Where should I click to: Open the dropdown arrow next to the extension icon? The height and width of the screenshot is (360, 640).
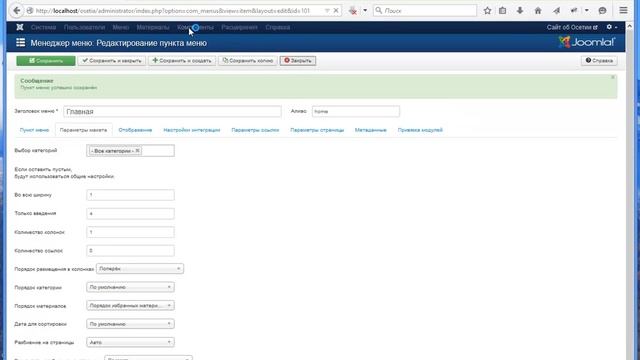click(365, 11)
